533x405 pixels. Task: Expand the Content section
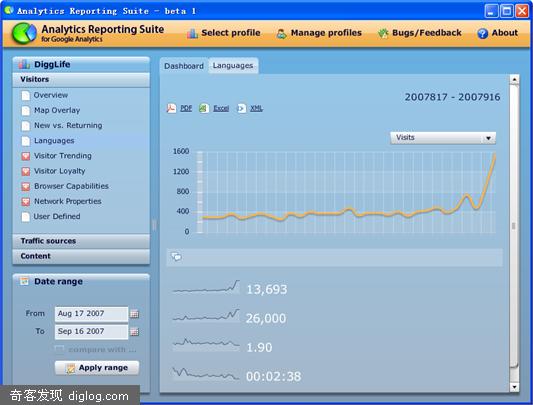[x=81, y=256]
